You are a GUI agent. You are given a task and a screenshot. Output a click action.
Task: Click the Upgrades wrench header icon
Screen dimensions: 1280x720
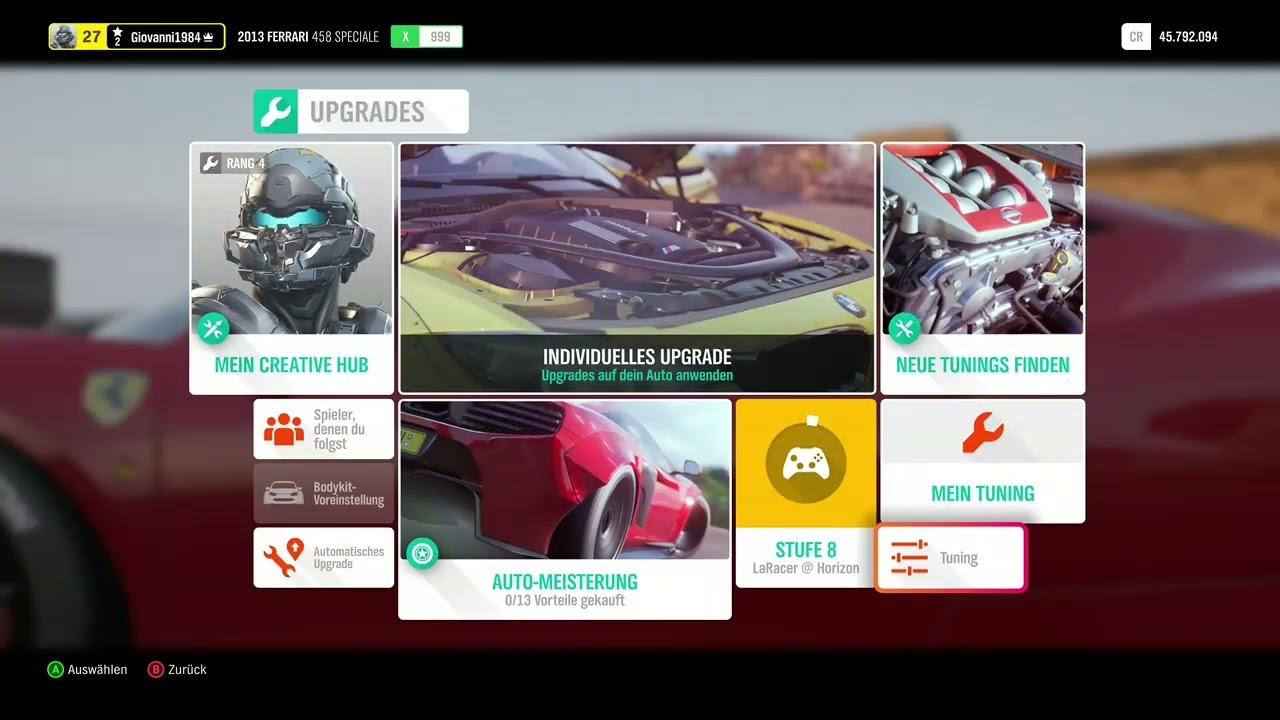tap(275, 112)
